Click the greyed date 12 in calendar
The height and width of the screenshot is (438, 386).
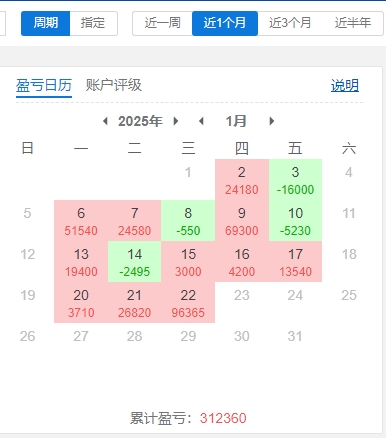tap(28, 254)
